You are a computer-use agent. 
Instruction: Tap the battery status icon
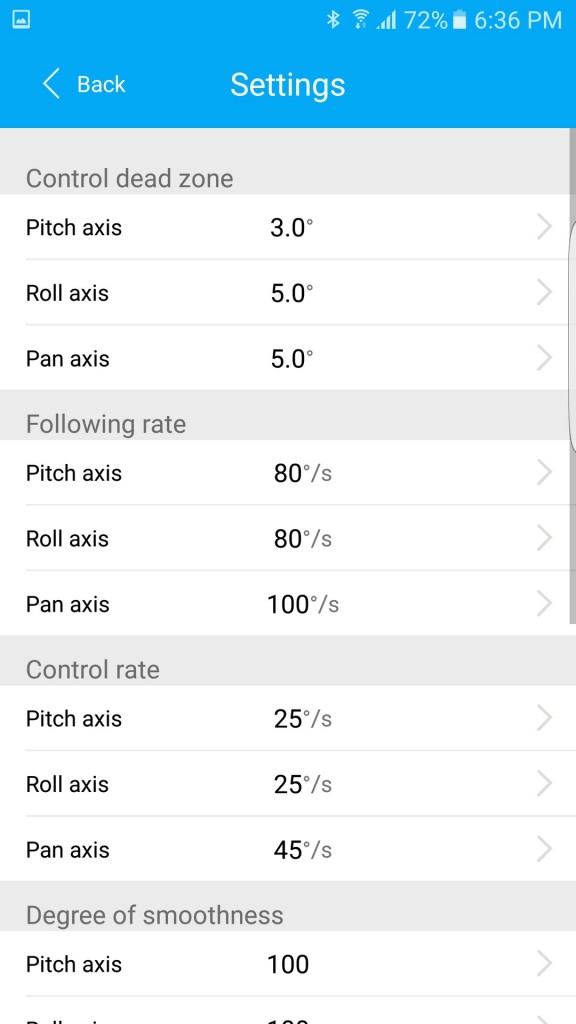(x=460, y=20)
